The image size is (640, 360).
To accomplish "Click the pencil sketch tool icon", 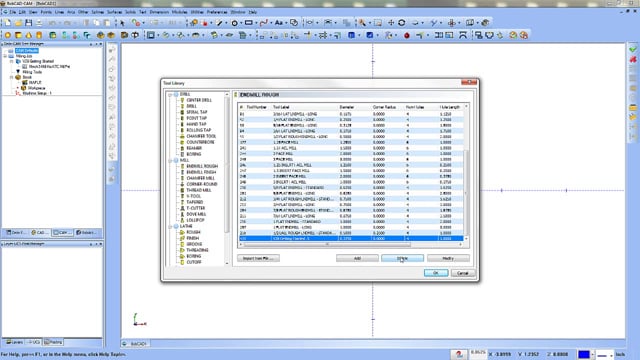I will coord(219,23).
